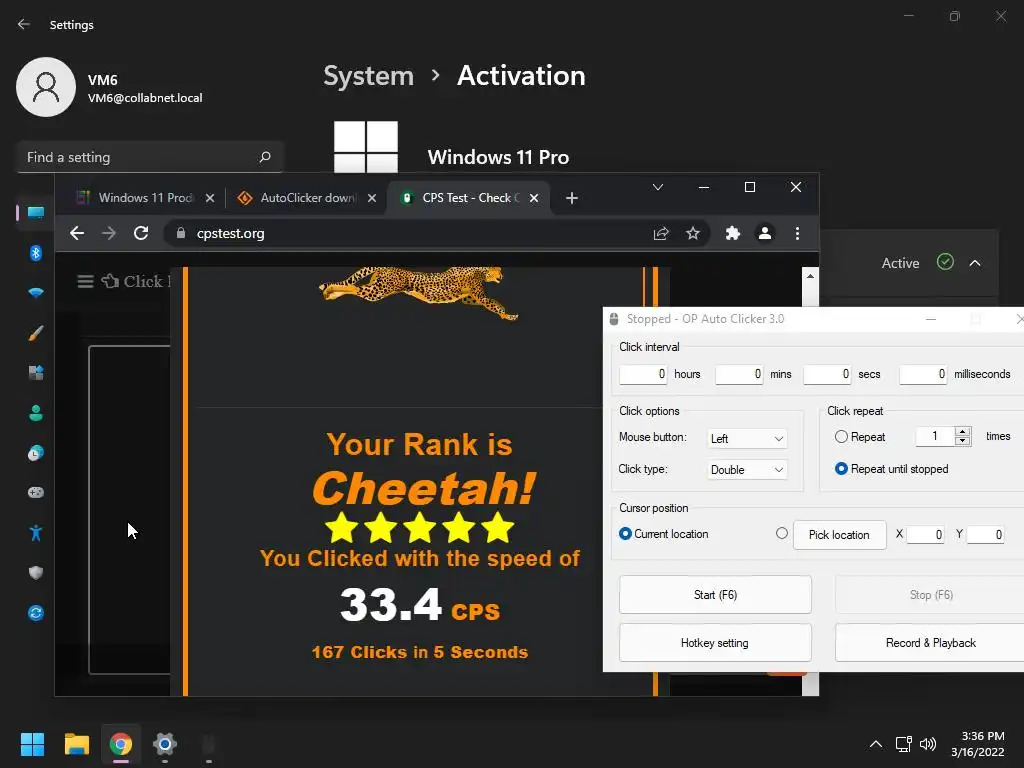The image size is (1024, 768).
Task: Open Gaming controller icon in Settings sidebar
Action: tap(35, 492)
